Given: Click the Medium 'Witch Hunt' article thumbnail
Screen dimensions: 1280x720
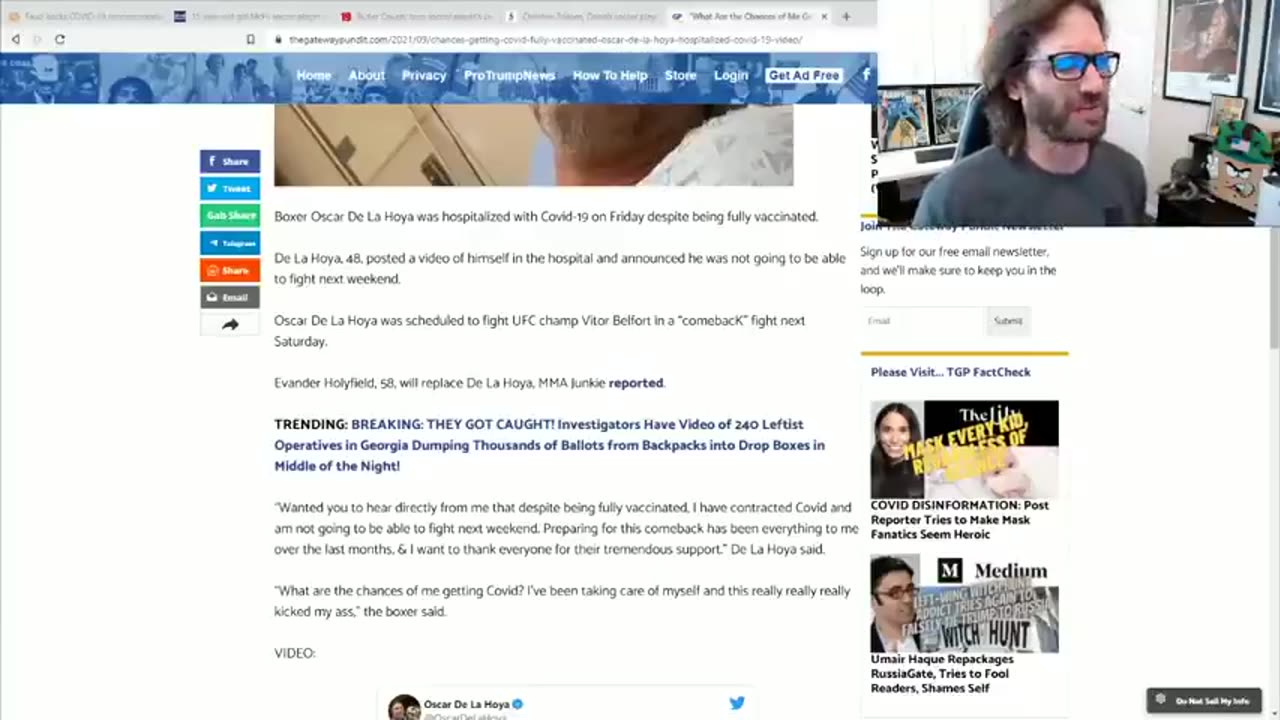Looking at the screenshot, I should click(x=964, y=603).
